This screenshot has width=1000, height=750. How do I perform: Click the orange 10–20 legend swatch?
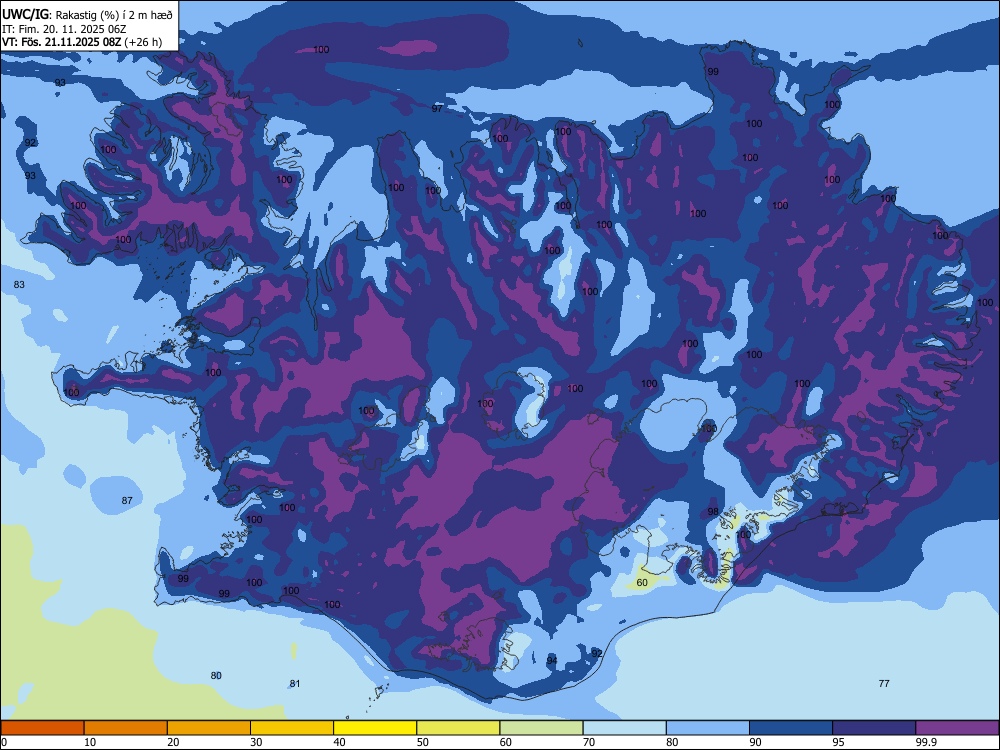pos(126,728)
